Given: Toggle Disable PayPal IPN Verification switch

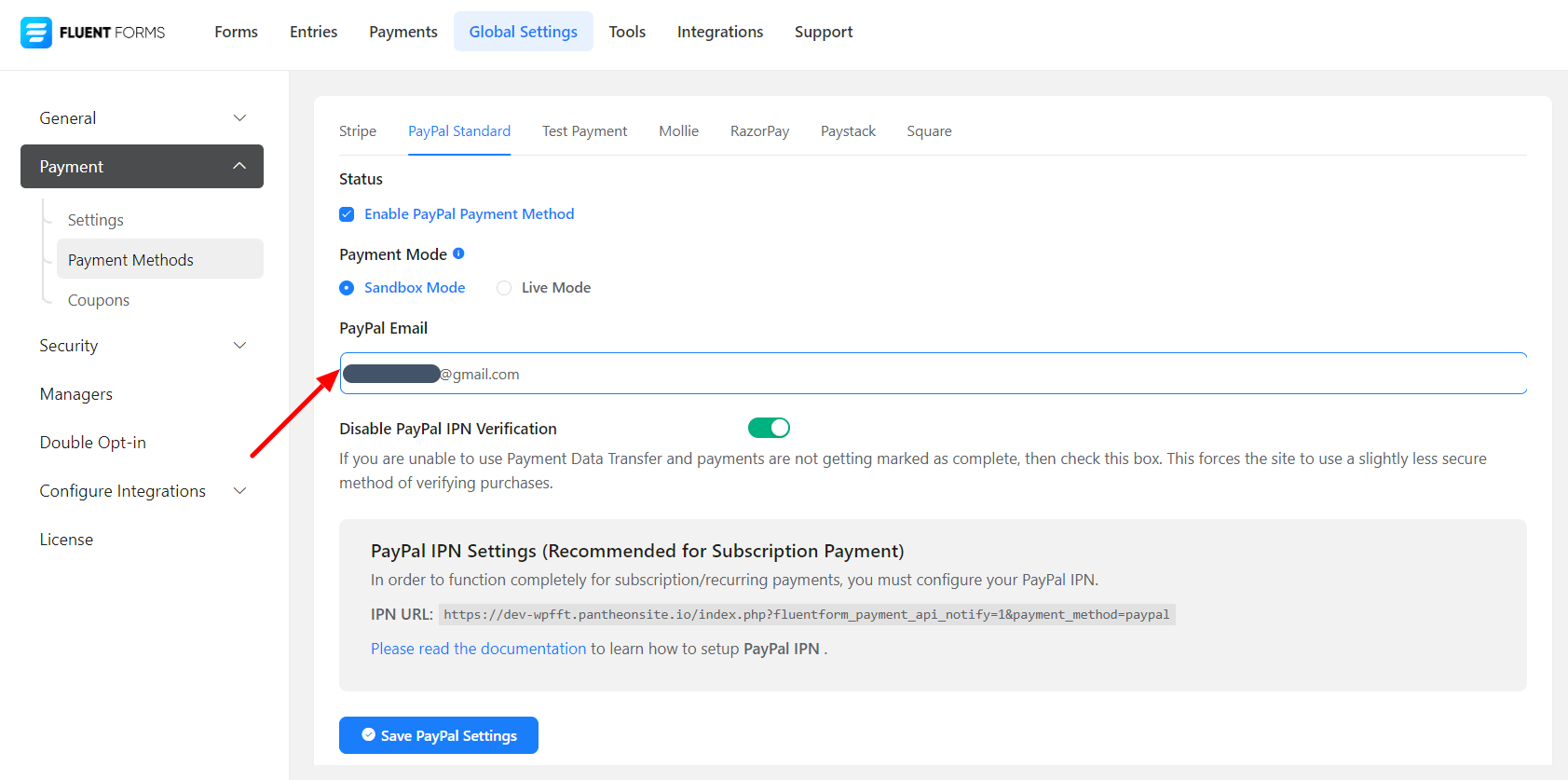Looking at the screenshot, I should click(769, 428).
